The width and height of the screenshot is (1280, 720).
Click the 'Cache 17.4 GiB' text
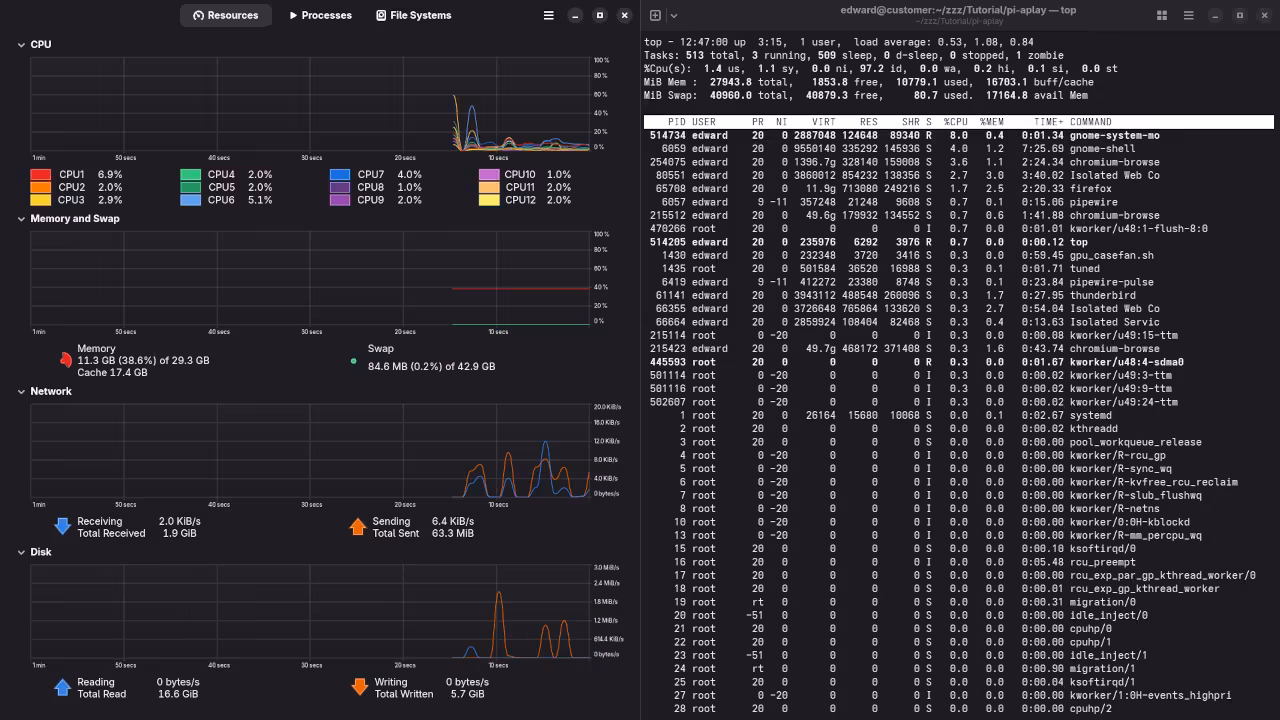[x=112, y=373]
